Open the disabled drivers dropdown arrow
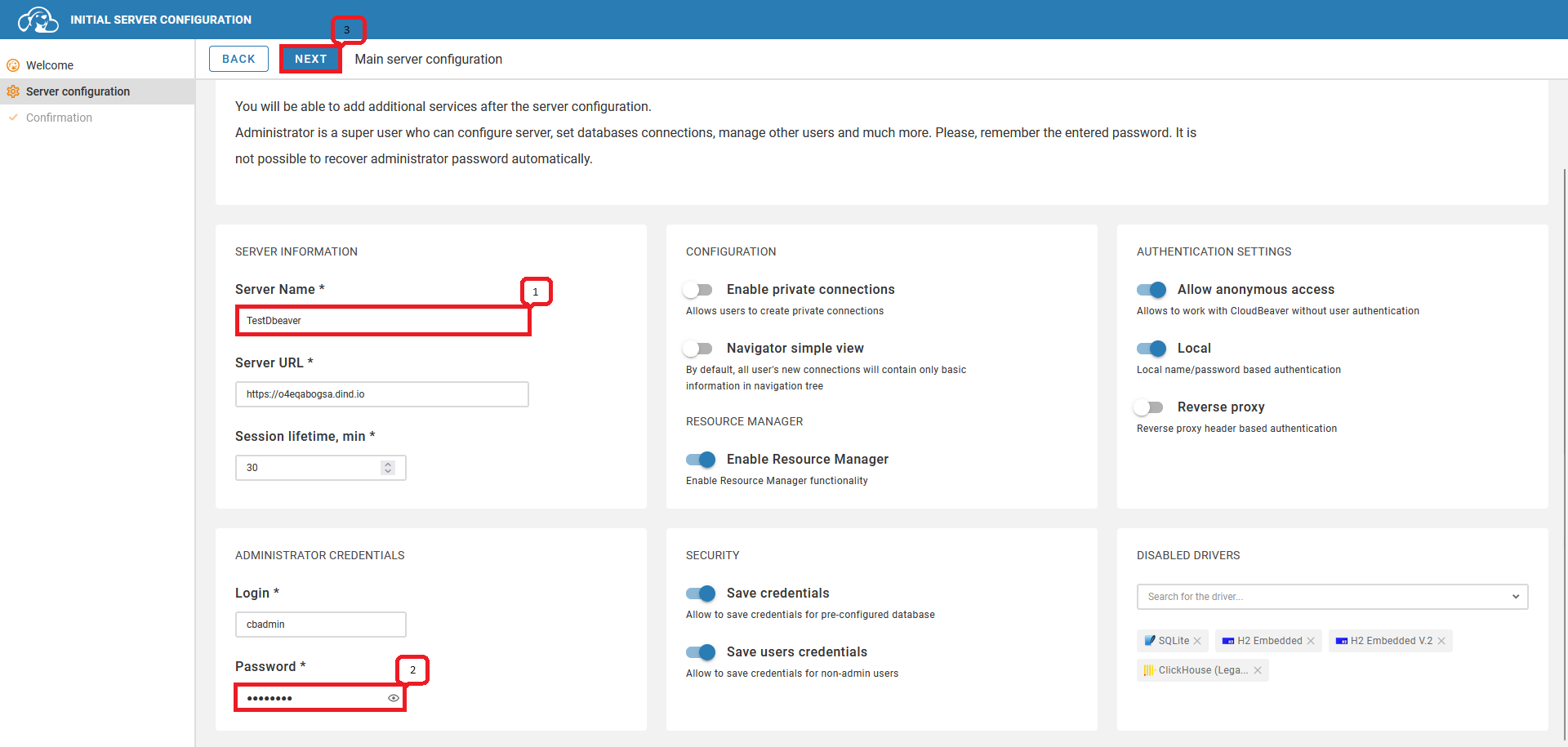 tap(1516, 597)
